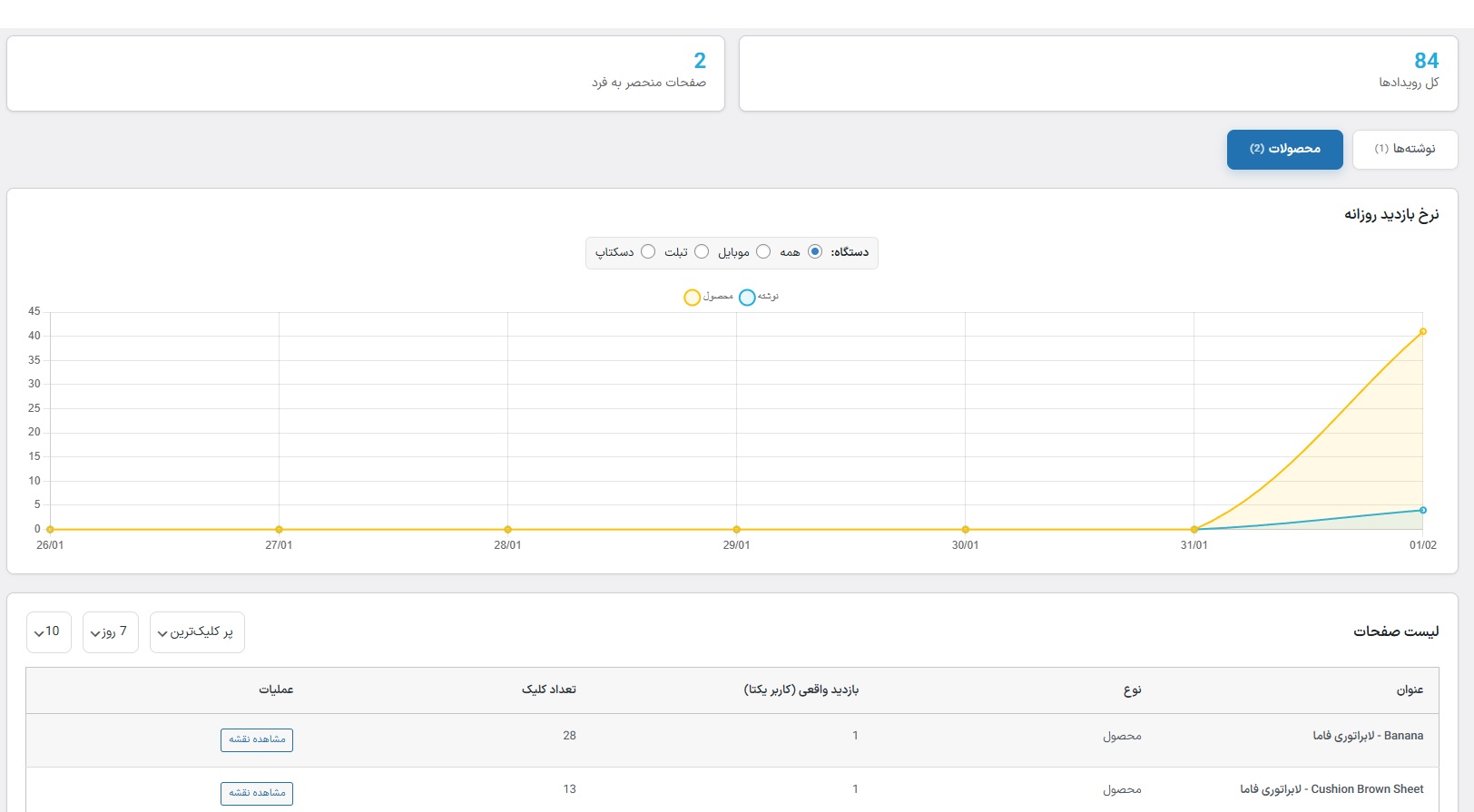The height and width of the screenshot is (812, 1474).
Task: Click the chart data point at 27/01
Action: click(x=279, y=529)
